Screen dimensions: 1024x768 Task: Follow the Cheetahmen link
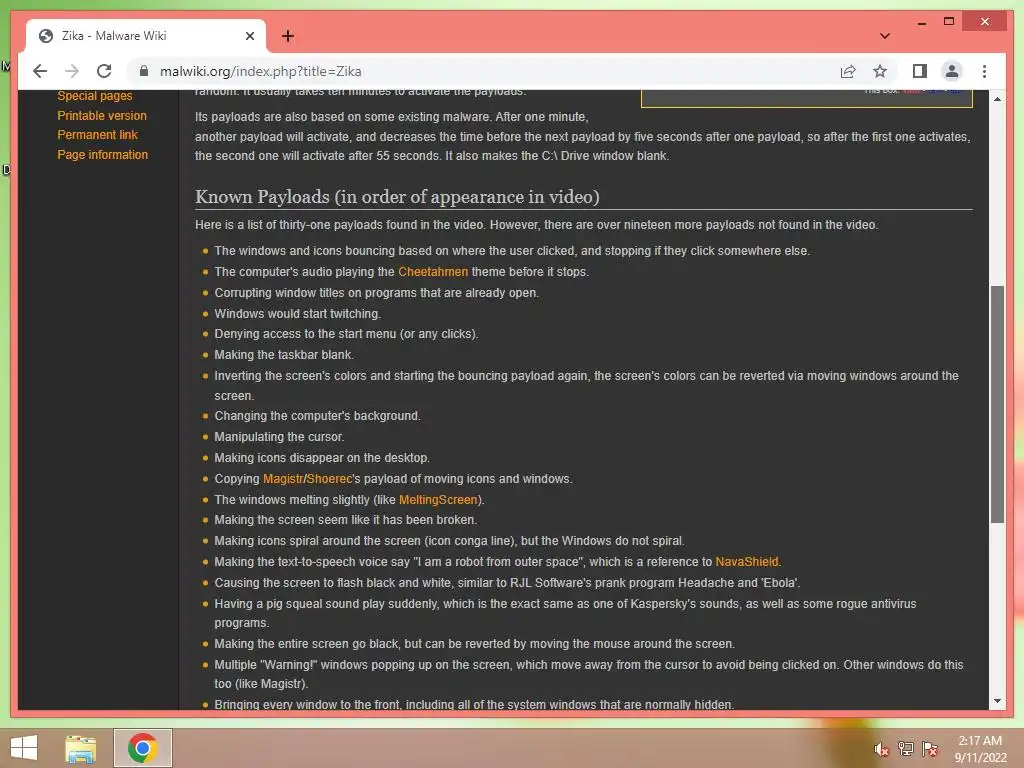pyautogui.click(x=433, y=272)
